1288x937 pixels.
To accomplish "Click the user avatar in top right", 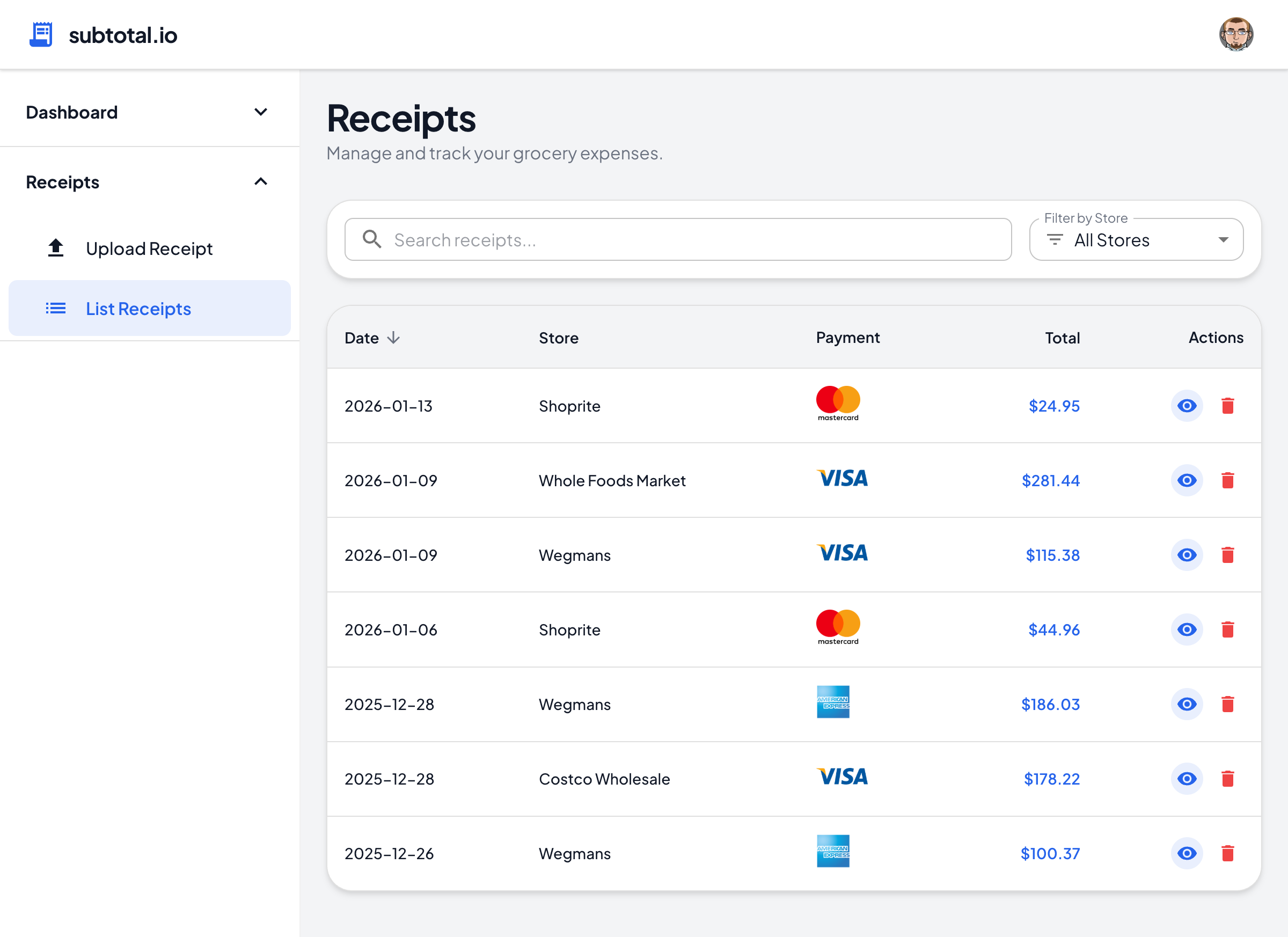I will tap(1237, 34).
